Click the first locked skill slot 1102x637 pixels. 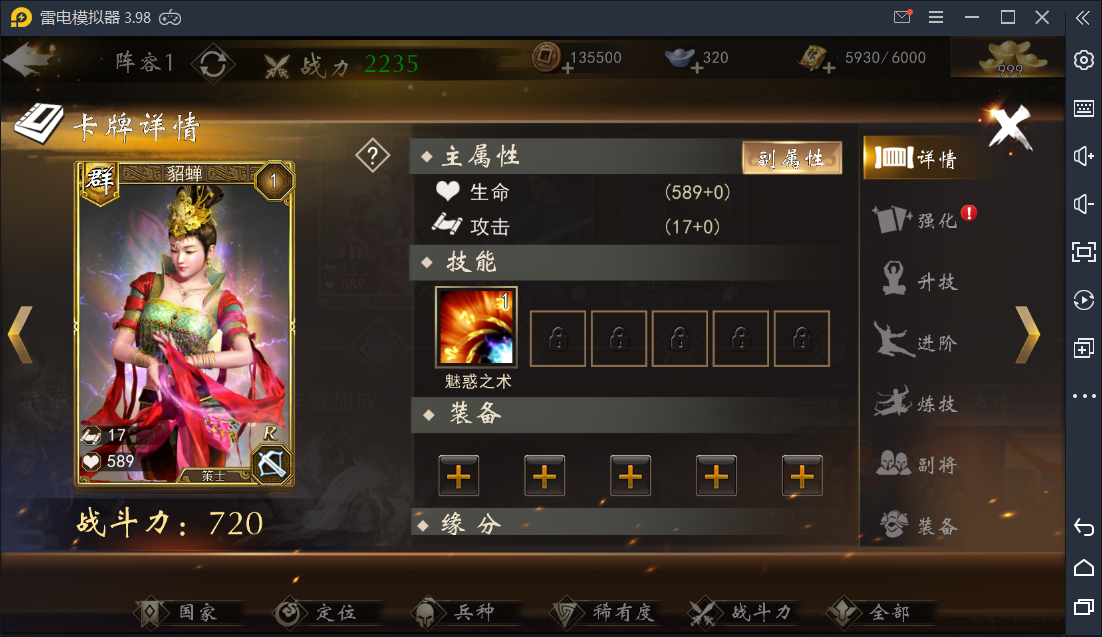click(x=557, y=338)
